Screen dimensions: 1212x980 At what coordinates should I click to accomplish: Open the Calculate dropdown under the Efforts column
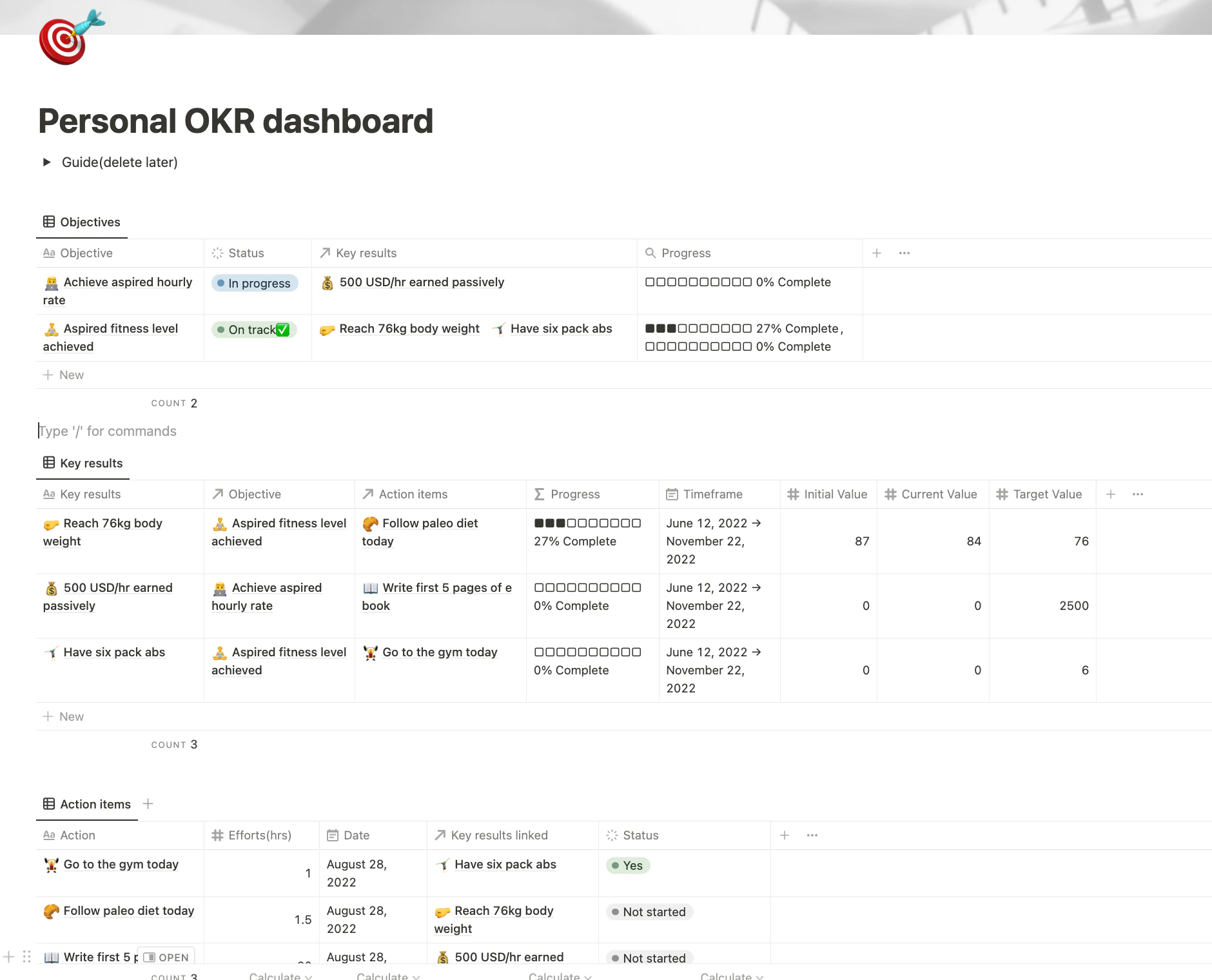point(279,975)
